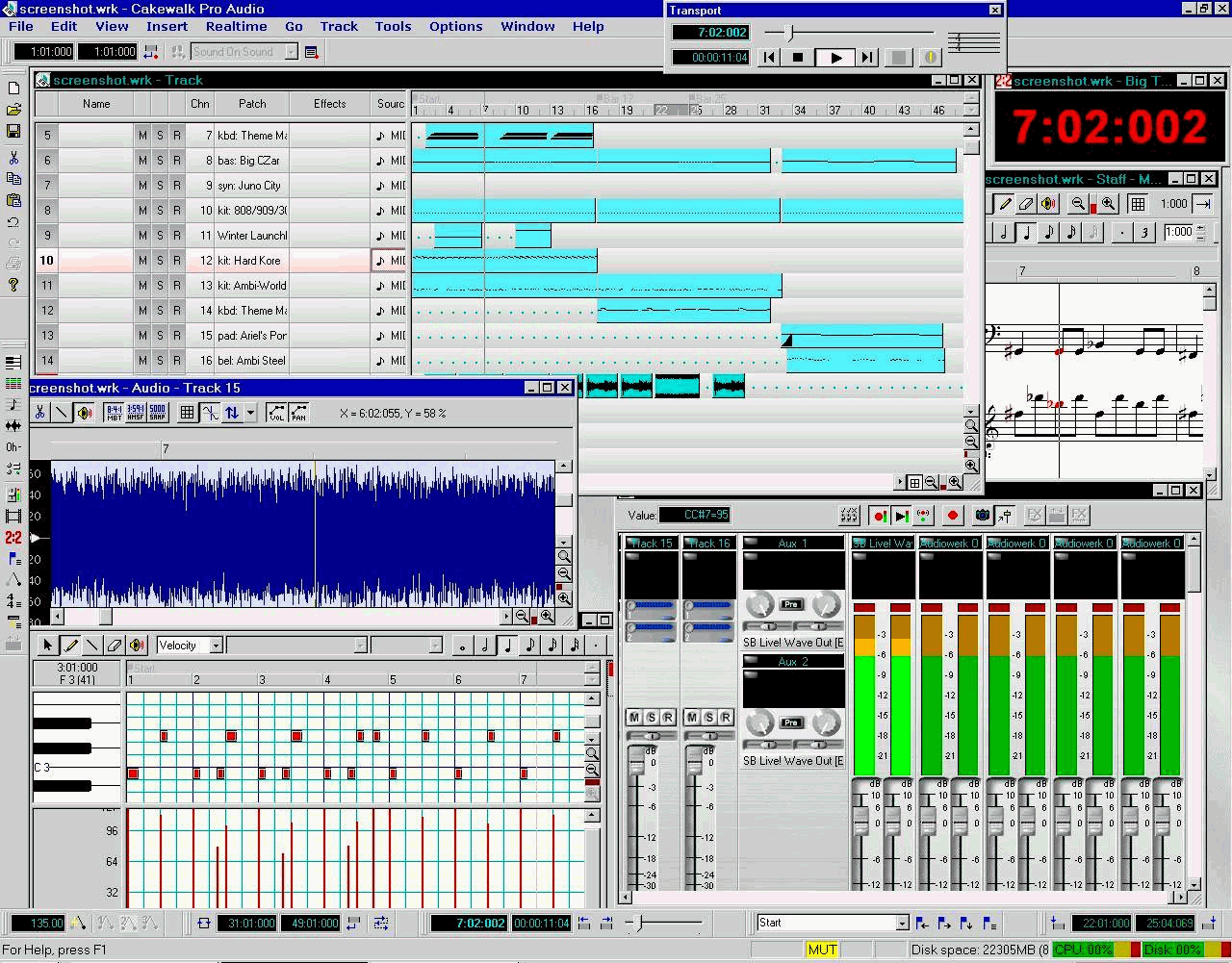Screen dimensions: 1232x963
Task: Rewind to start in the Transport window
Action: 767,58
